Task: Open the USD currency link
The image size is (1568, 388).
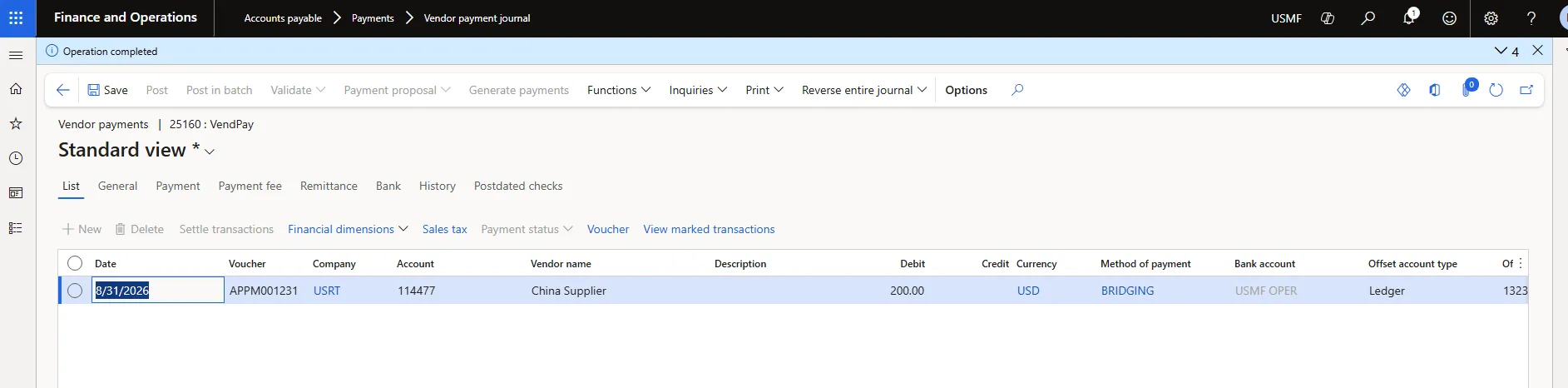Action: (1028, 291)
